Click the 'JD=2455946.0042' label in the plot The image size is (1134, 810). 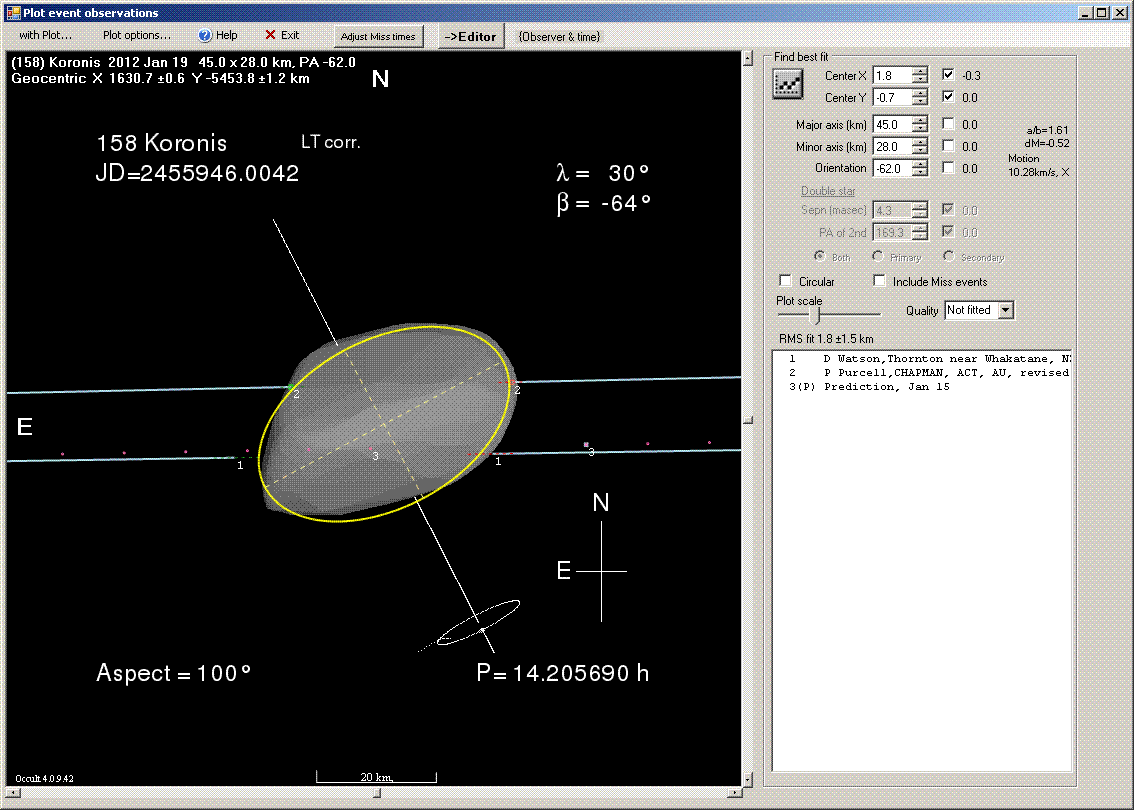(197, 174)
